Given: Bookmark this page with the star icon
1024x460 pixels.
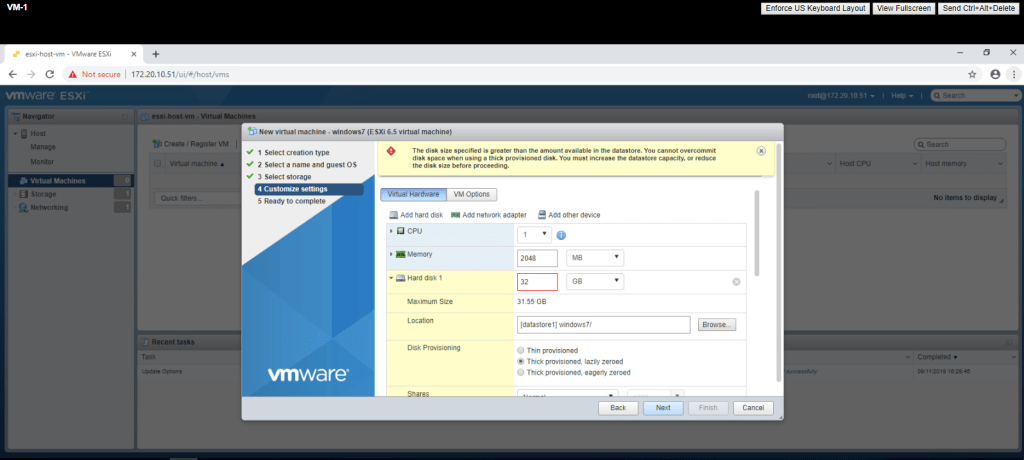Looking at the screenshot, I should (972, 74).
